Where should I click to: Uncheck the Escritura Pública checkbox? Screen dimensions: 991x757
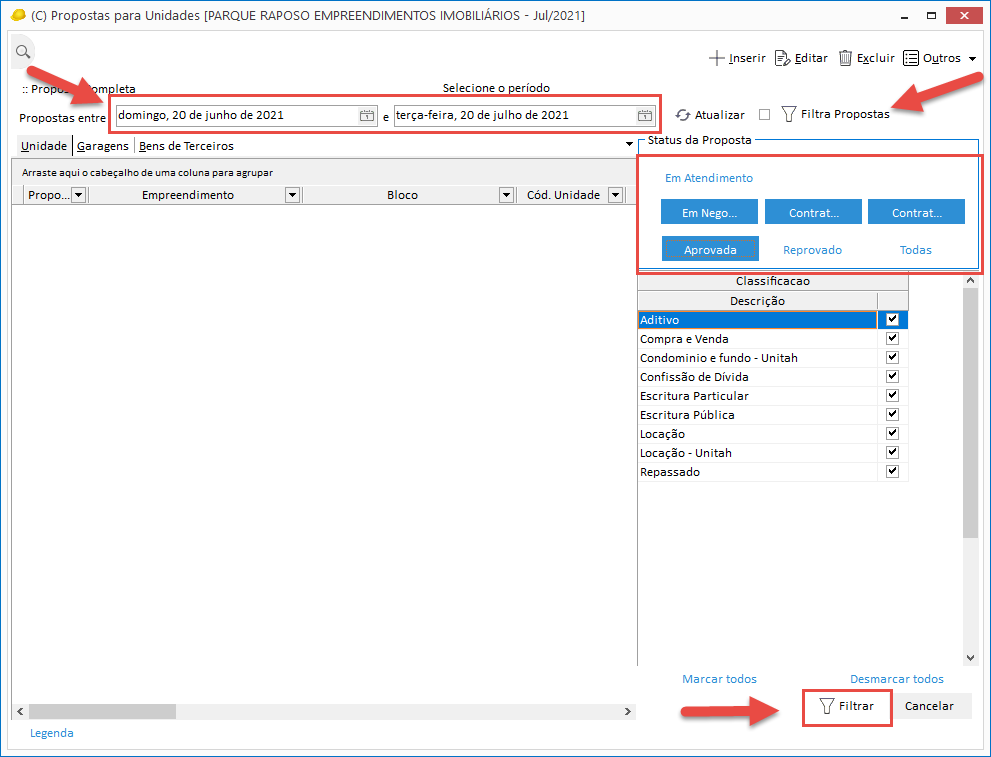click(892, 414)
